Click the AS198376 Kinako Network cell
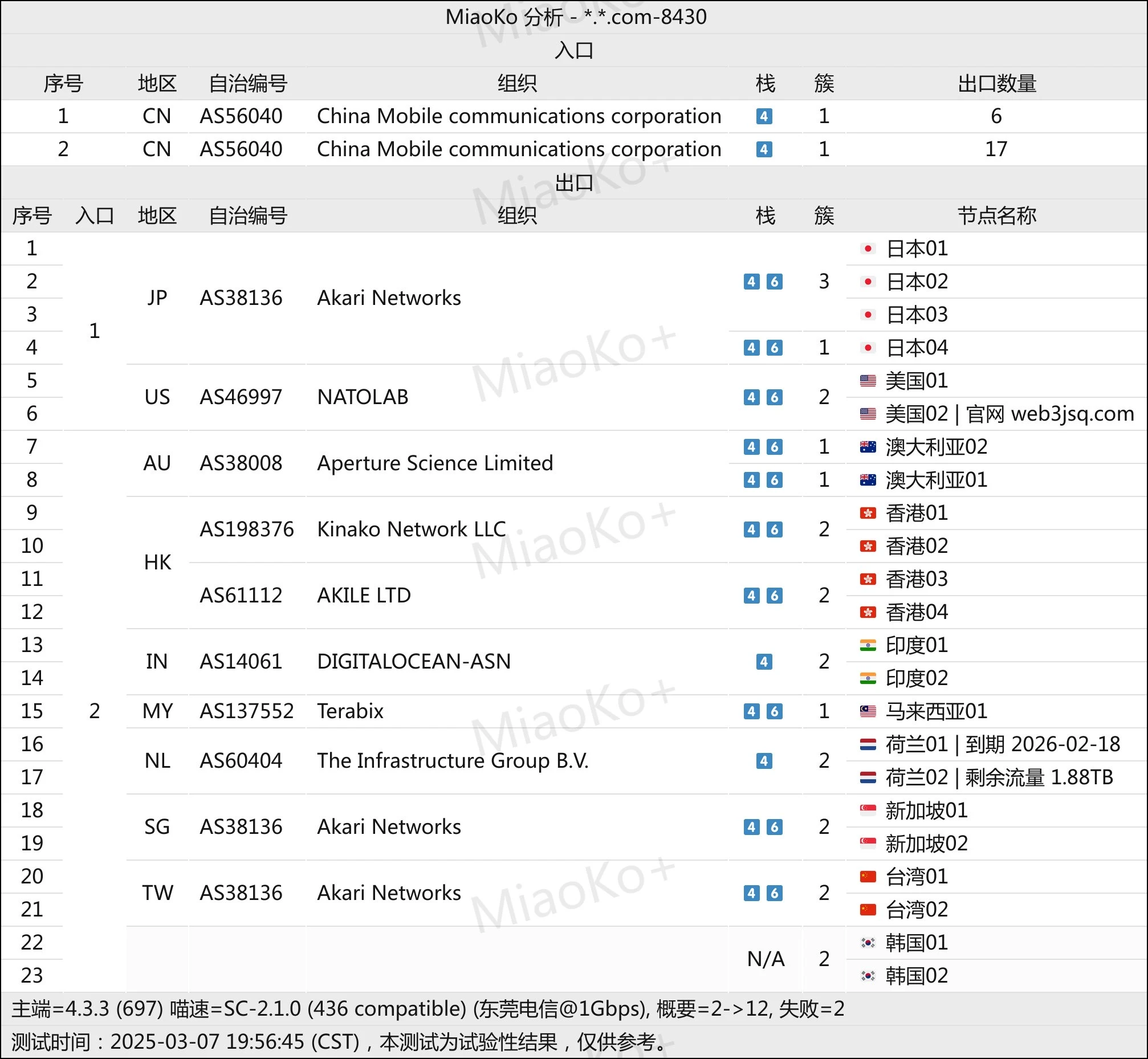Image resolution: width=1148 pixels, height=1059 pixels. coord(246,529)
